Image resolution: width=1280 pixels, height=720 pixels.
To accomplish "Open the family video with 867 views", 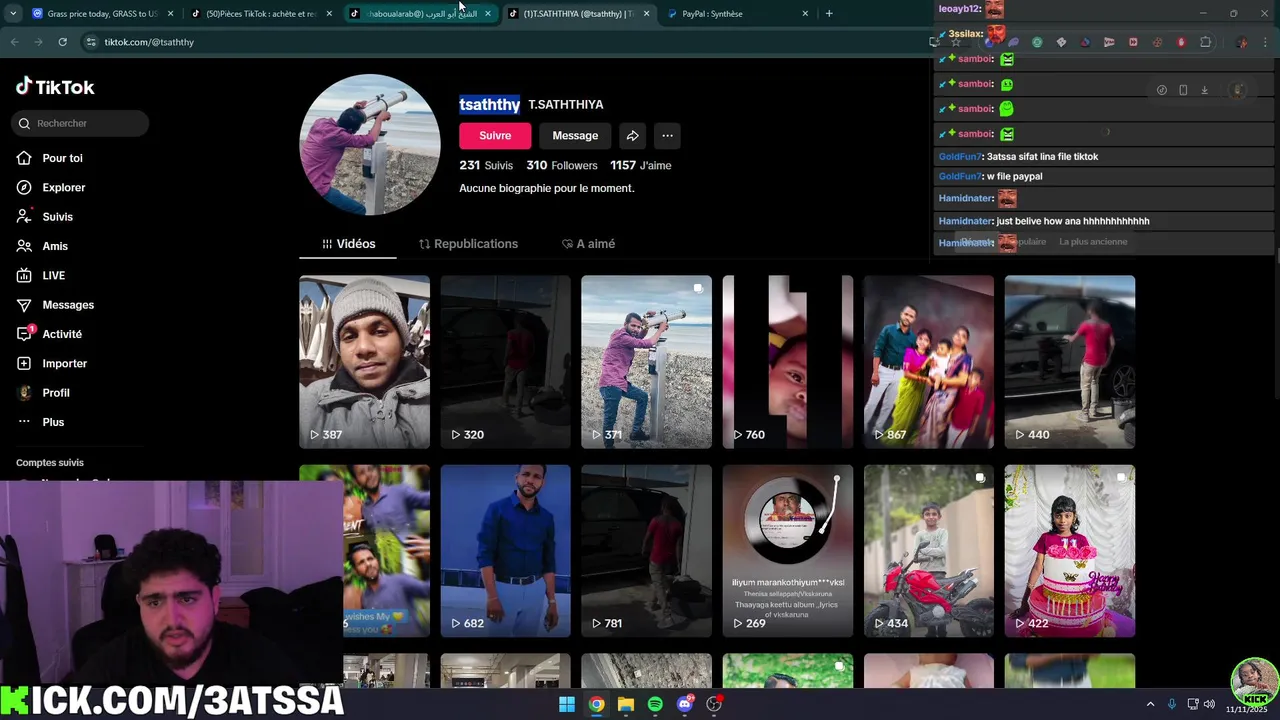I will 929,362.
